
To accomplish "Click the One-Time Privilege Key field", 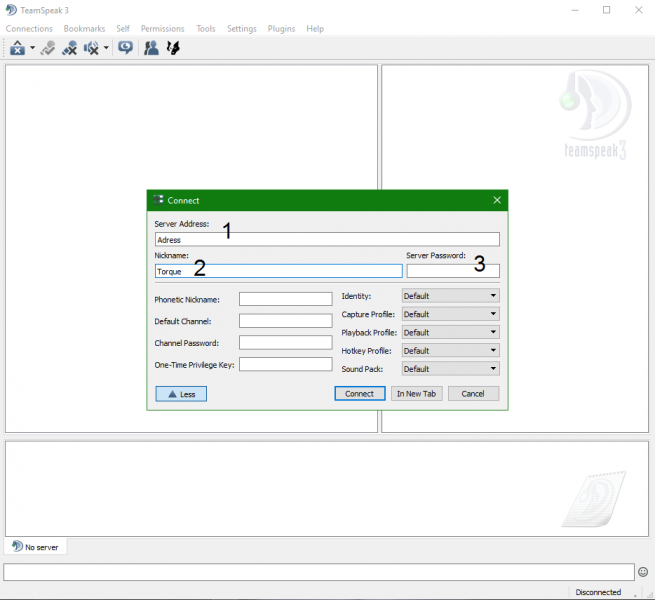I will [286, 364].
